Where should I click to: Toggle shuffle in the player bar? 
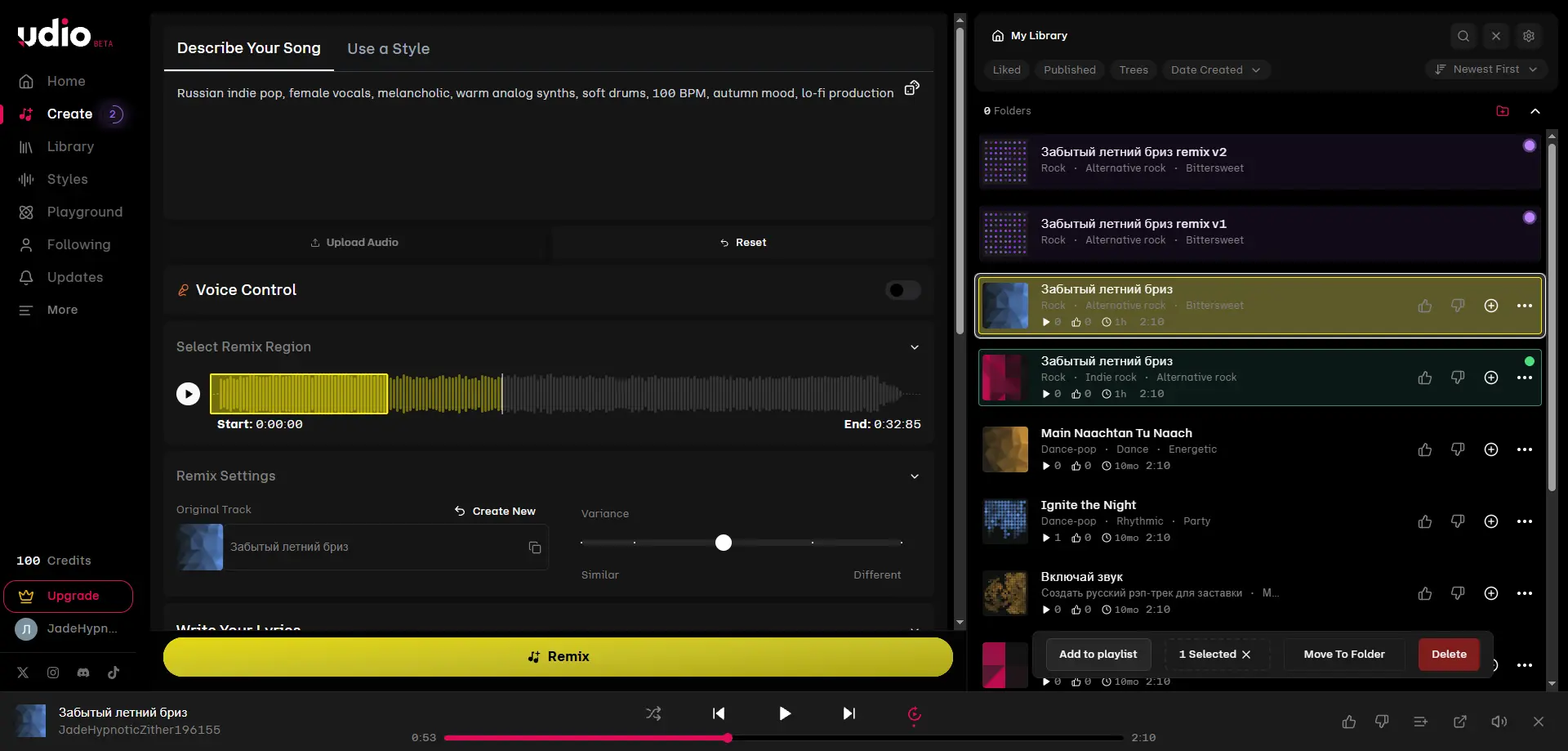click(x=653, y=713)
